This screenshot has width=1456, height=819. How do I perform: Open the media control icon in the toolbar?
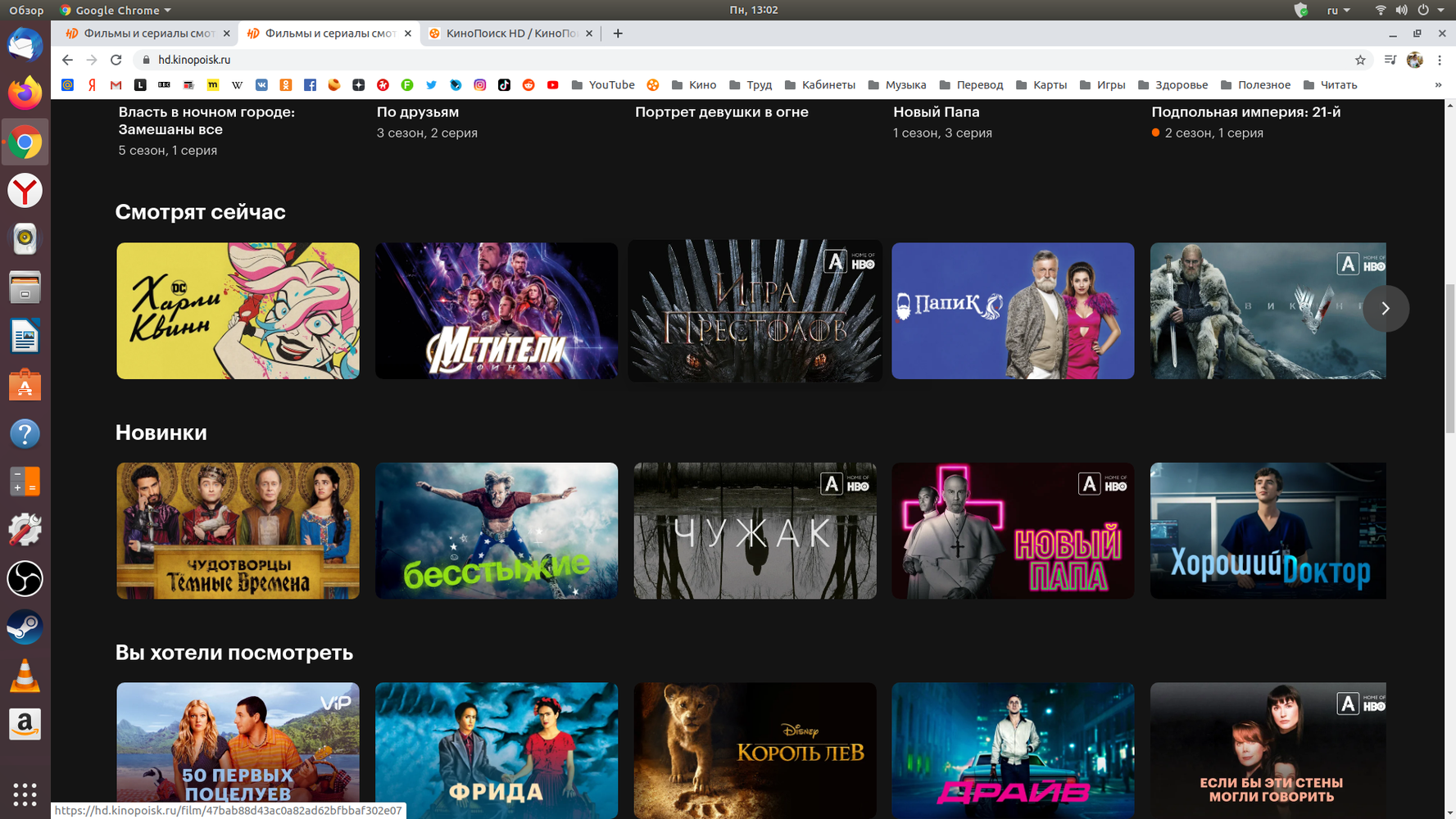[x=1390, y=60]
